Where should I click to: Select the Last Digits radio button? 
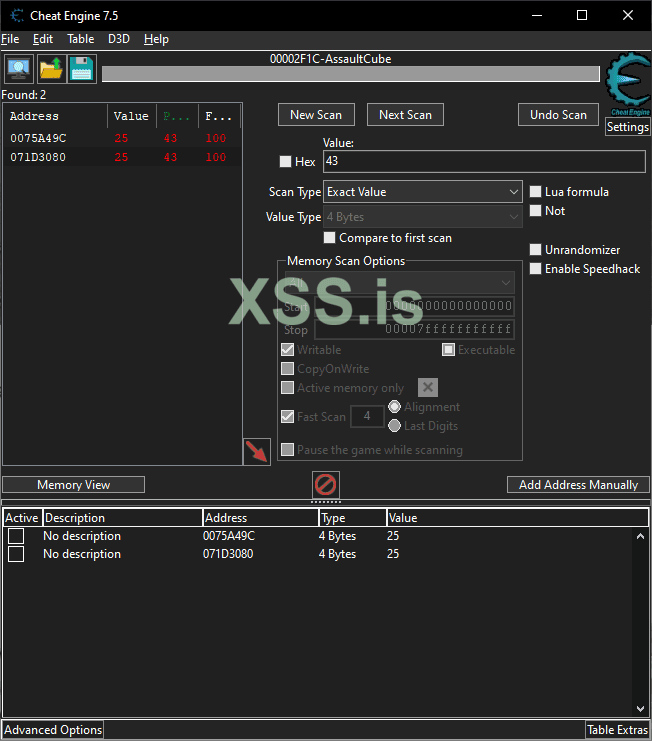395,426
